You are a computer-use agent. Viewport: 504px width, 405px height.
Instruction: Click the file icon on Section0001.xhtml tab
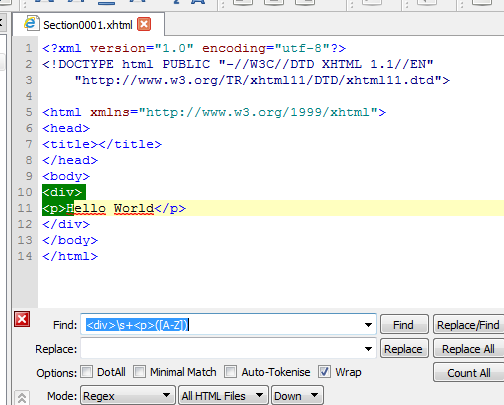pos(31,23)
